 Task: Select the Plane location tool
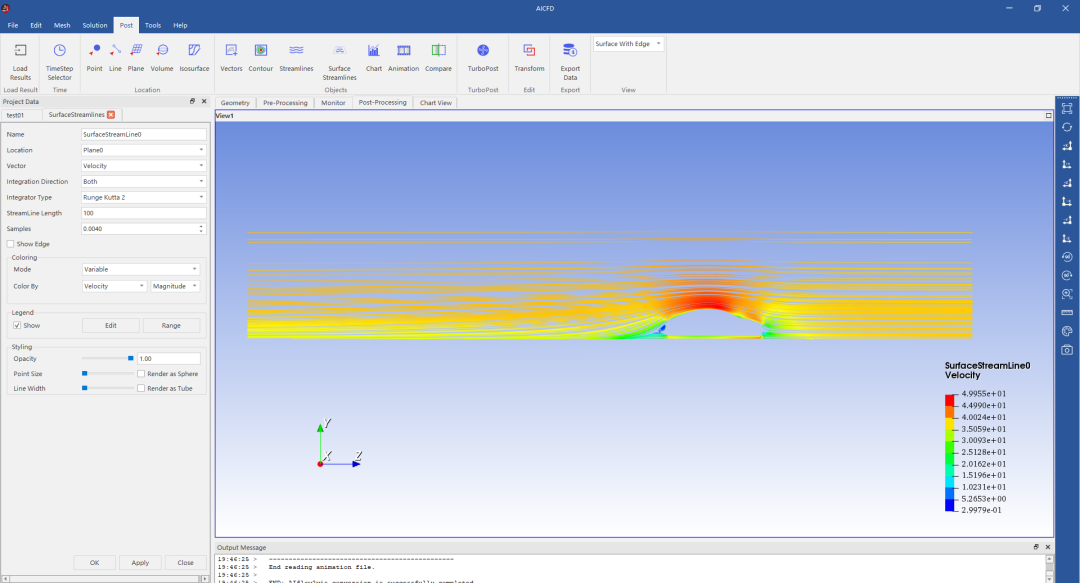(136, 58)
